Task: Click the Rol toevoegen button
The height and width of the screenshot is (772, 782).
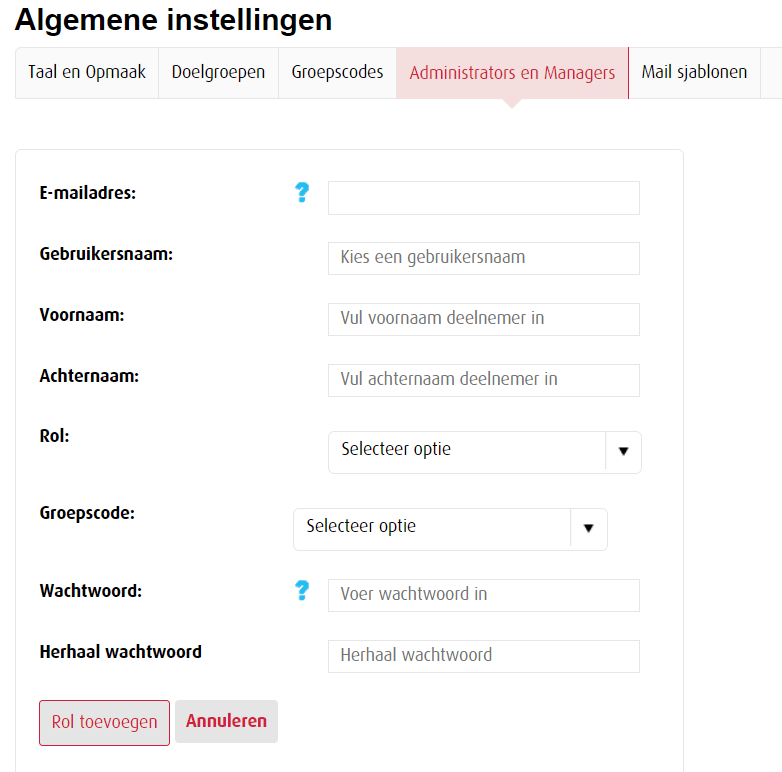Action: pyautogui.click(x=104, y=722)
